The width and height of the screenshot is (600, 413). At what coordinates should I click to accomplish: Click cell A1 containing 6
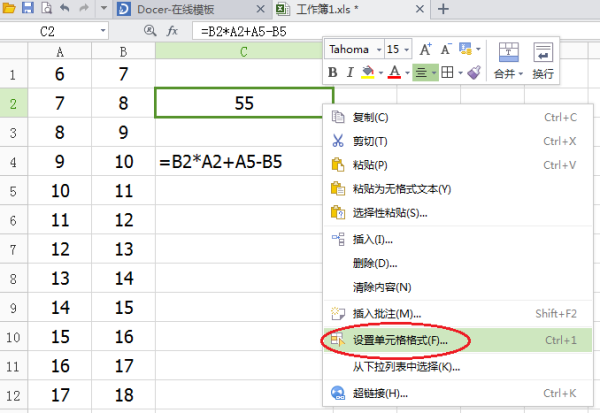[x=60, y=74]
